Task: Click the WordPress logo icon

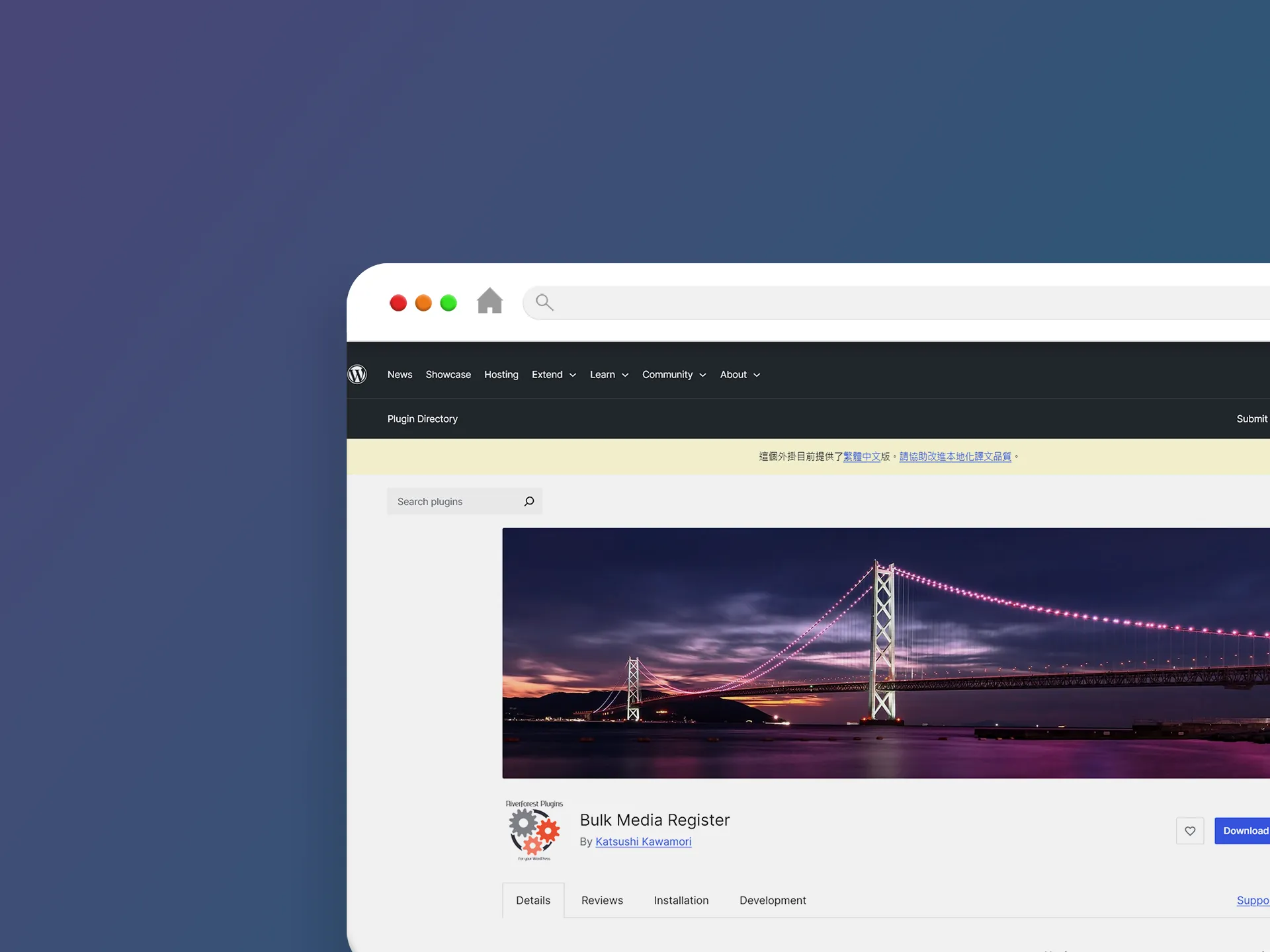Action: 357,374
